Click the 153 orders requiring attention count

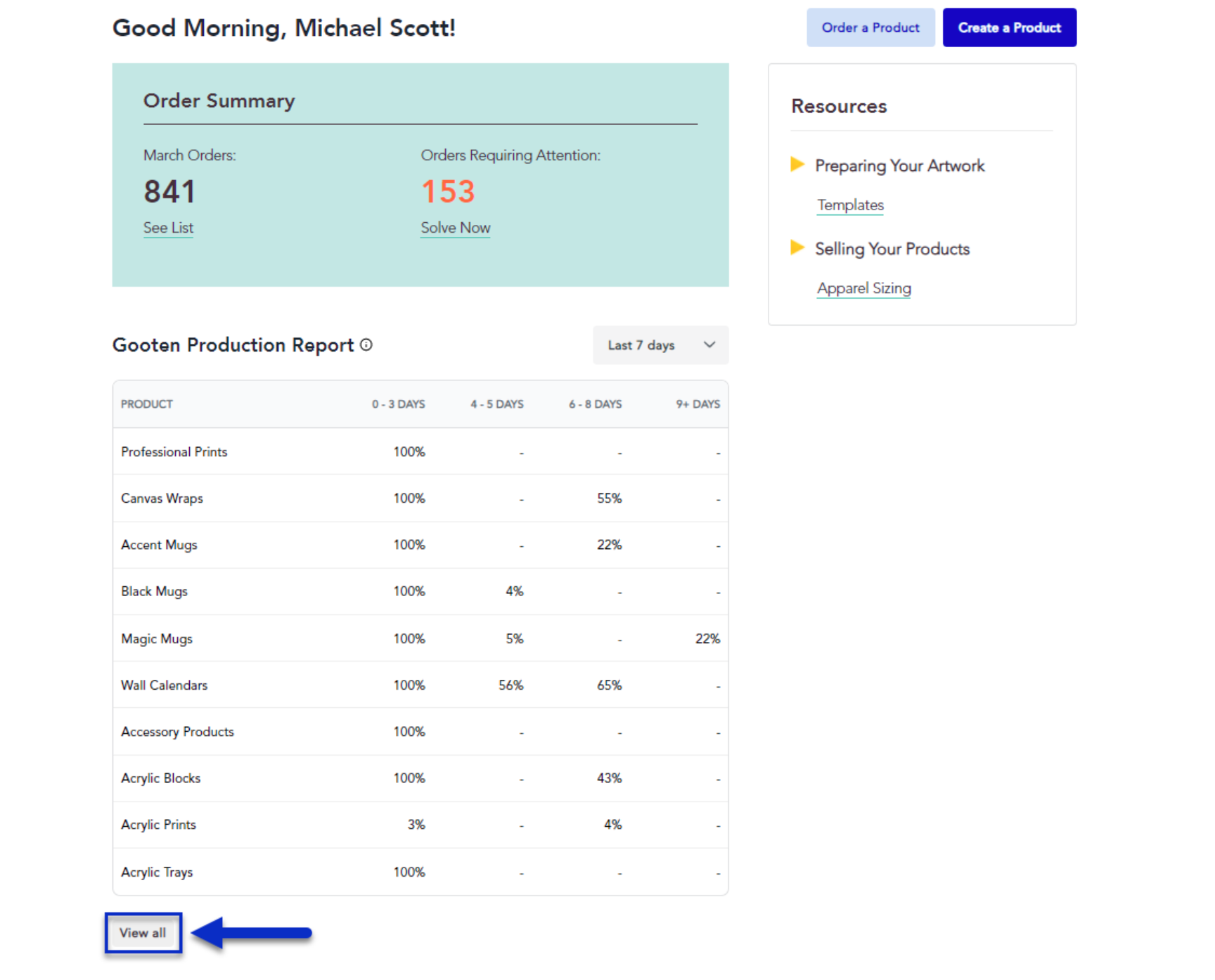click(x=448, y=191)
